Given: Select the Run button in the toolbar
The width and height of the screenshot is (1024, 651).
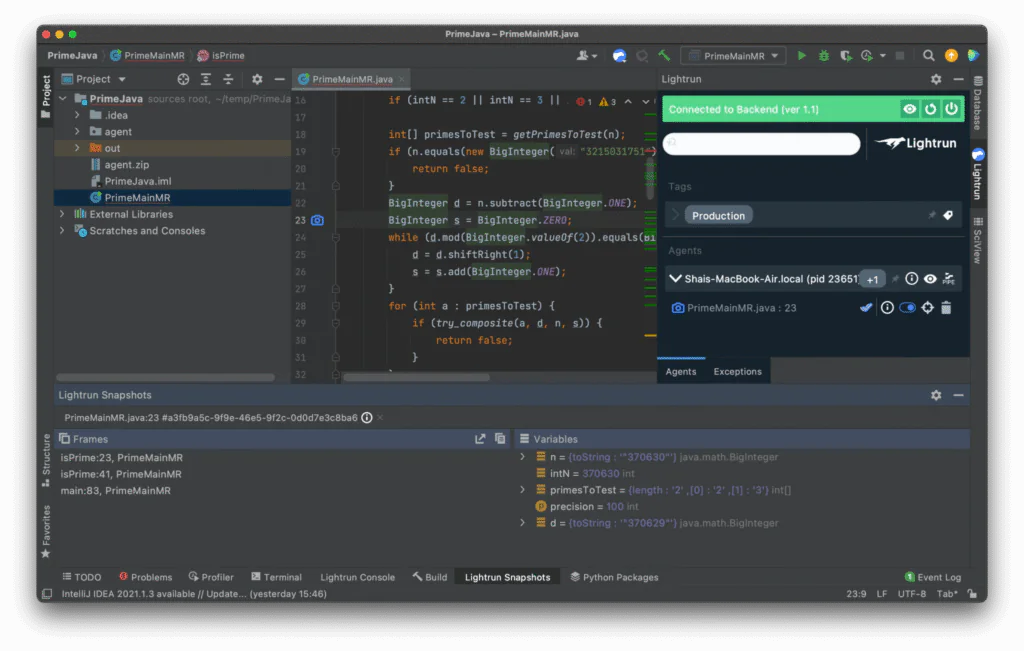Looking at the screenshot, I should [802, 55].
